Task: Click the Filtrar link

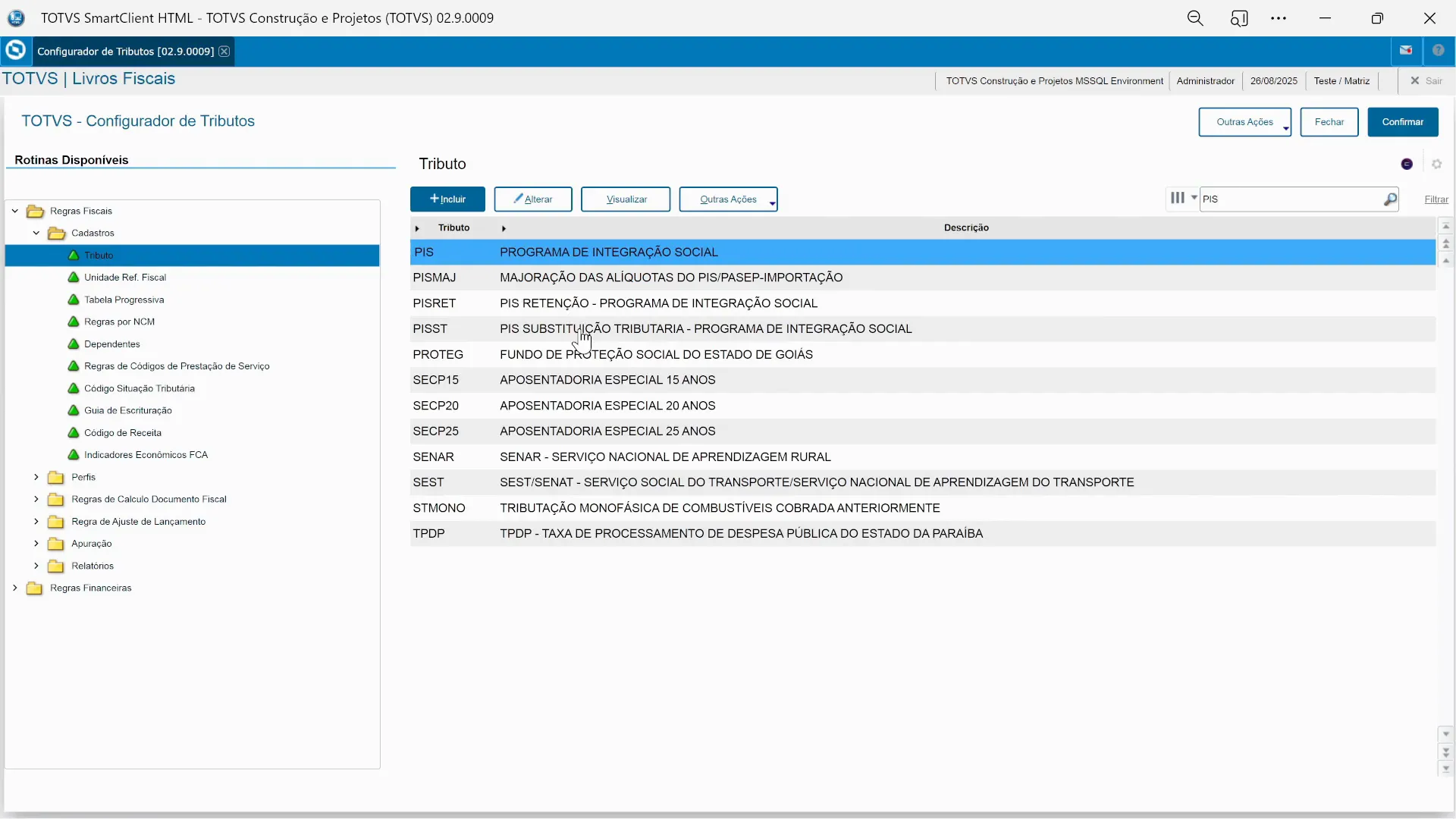Action: 1436,199
